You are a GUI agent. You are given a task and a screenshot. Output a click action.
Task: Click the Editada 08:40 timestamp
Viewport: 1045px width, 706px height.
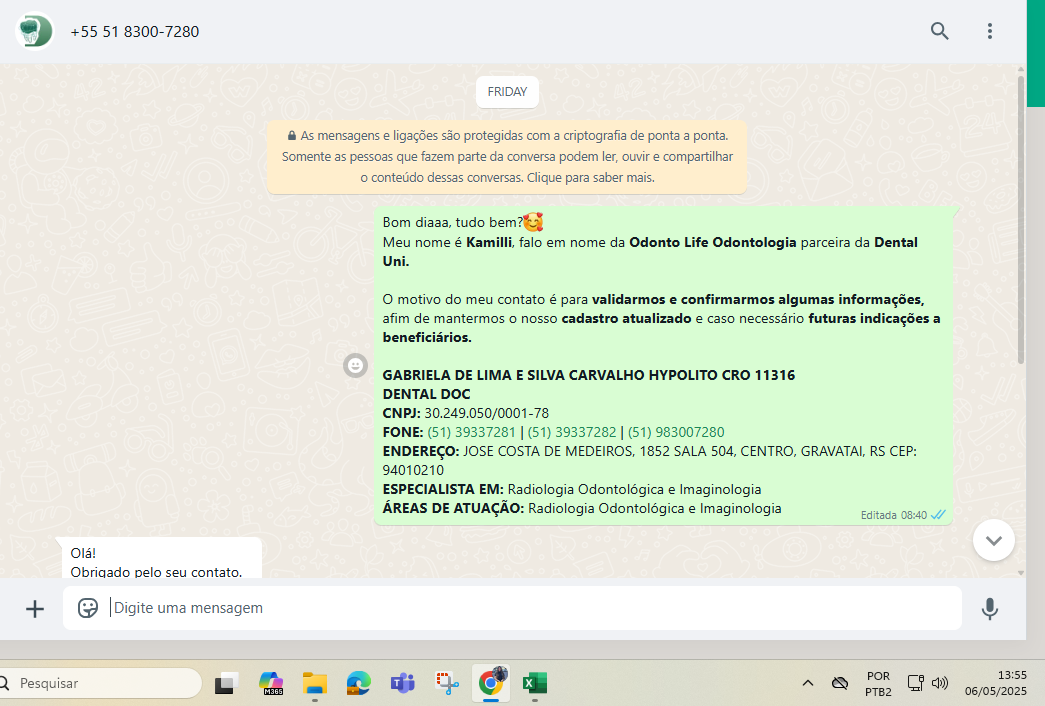click(893, 515)
